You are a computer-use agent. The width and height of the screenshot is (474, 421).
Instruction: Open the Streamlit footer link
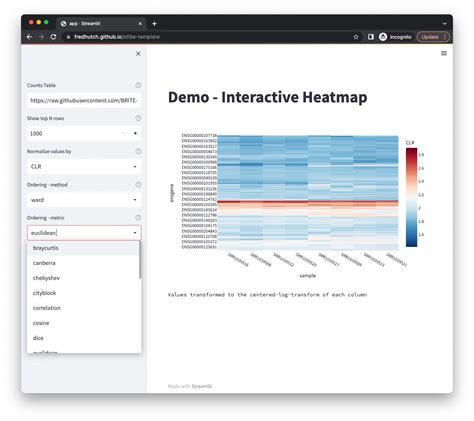click(202, 386)
